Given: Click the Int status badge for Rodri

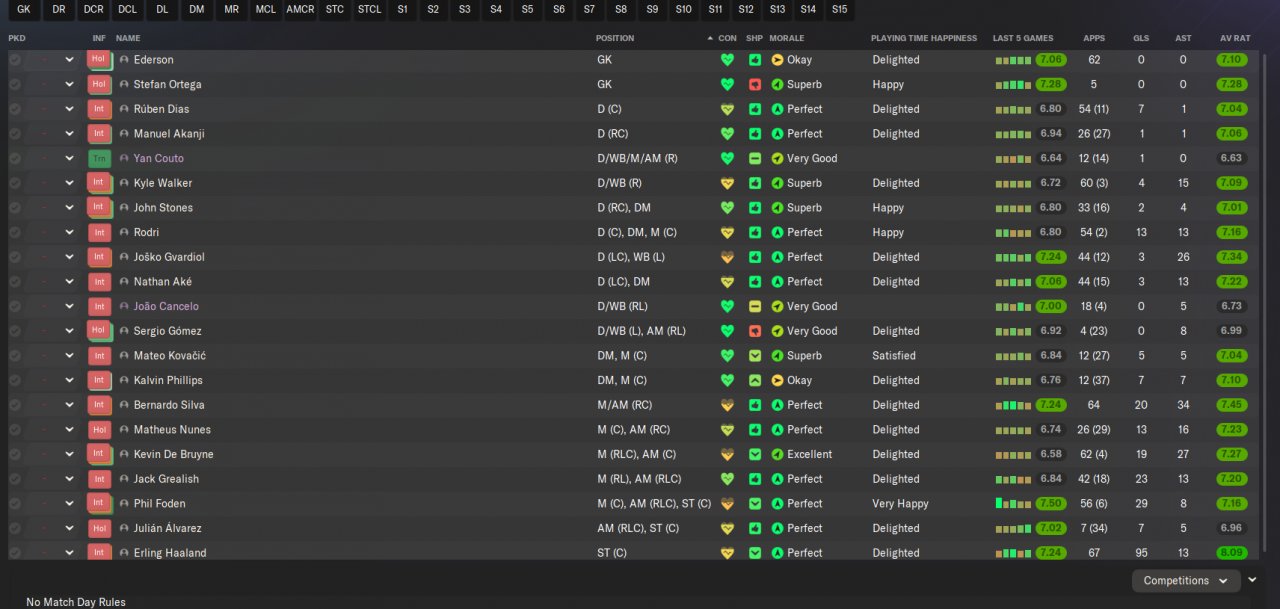Looking at the screenshot, I should [x=99, y=232].
